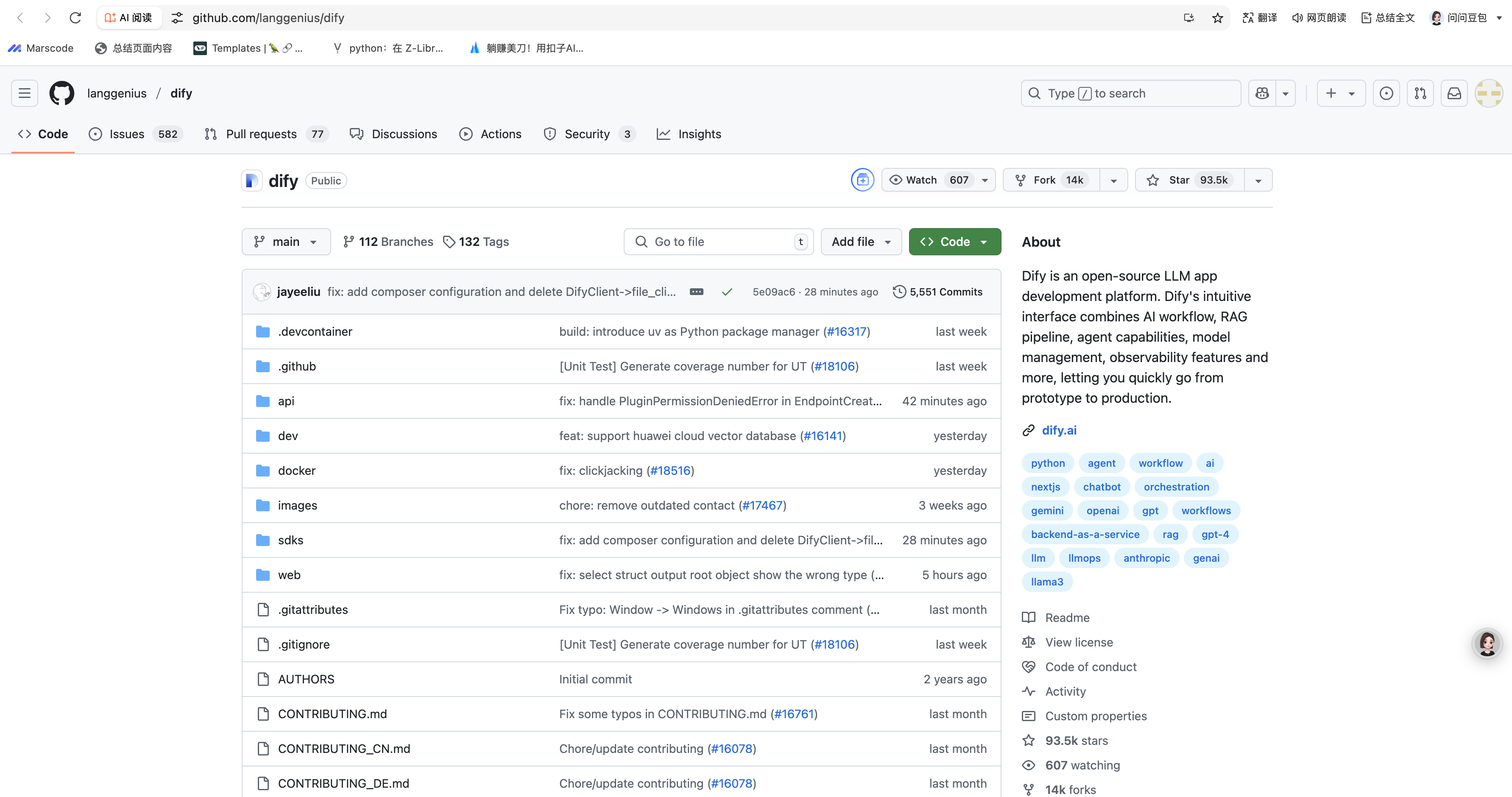The height and width of the screenshot is (797, 1512).
Task: Open the issues icon in header
Action: 1386,93
